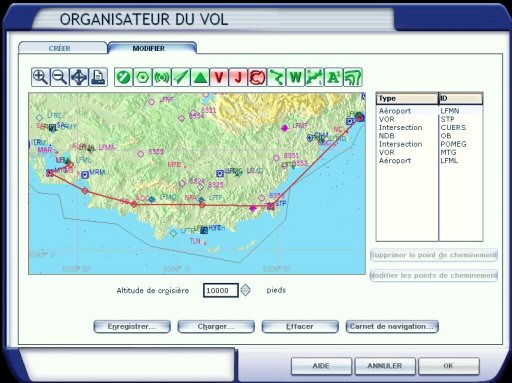Click the last green contour lines icon

353,77
